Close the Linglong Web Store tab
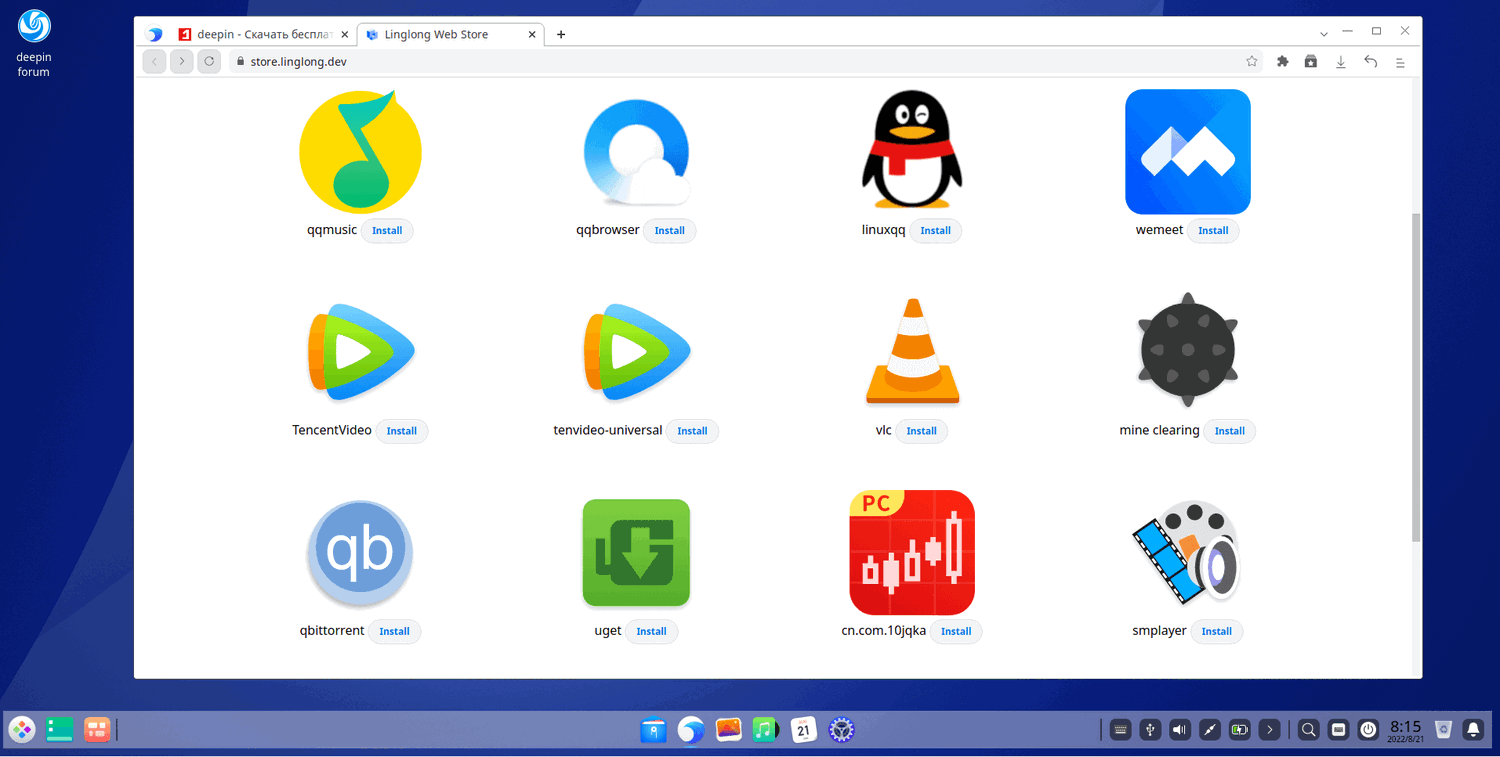Image resolution: width=1500 pixels, height=757 pixels. coord(532,34)
